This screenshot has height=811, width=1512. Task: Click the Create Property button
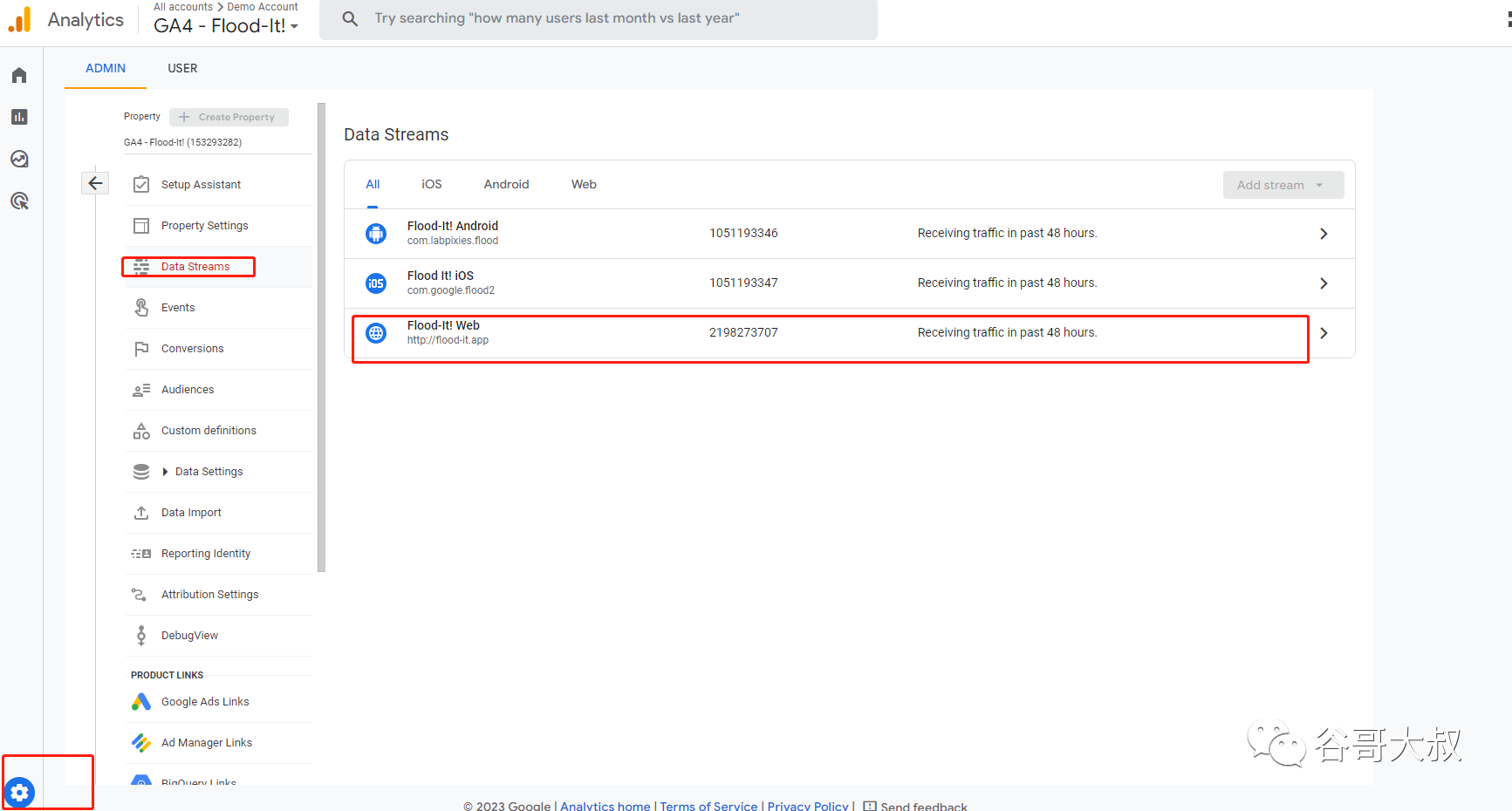point(229,117)
